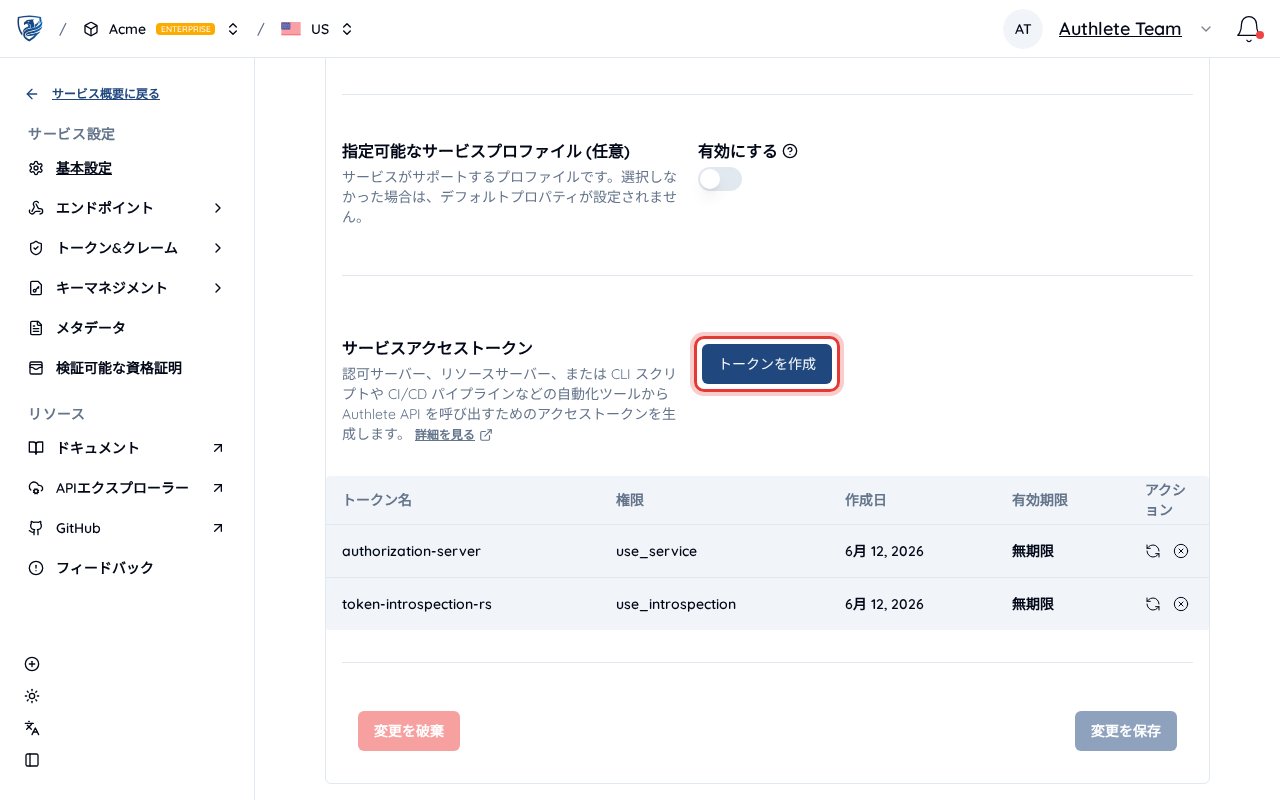Go back via サービス概要に戻る link

coord(106,94)
